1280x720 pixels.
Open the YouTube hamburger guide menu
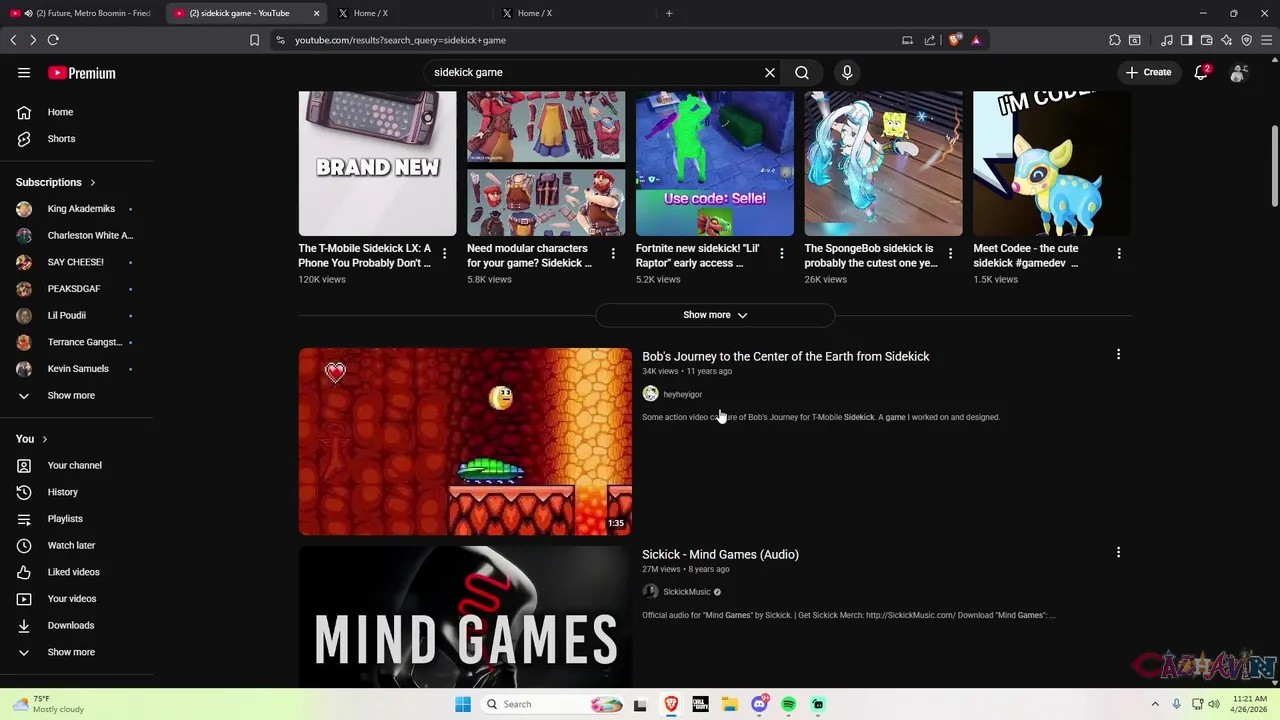pos(24,73)
